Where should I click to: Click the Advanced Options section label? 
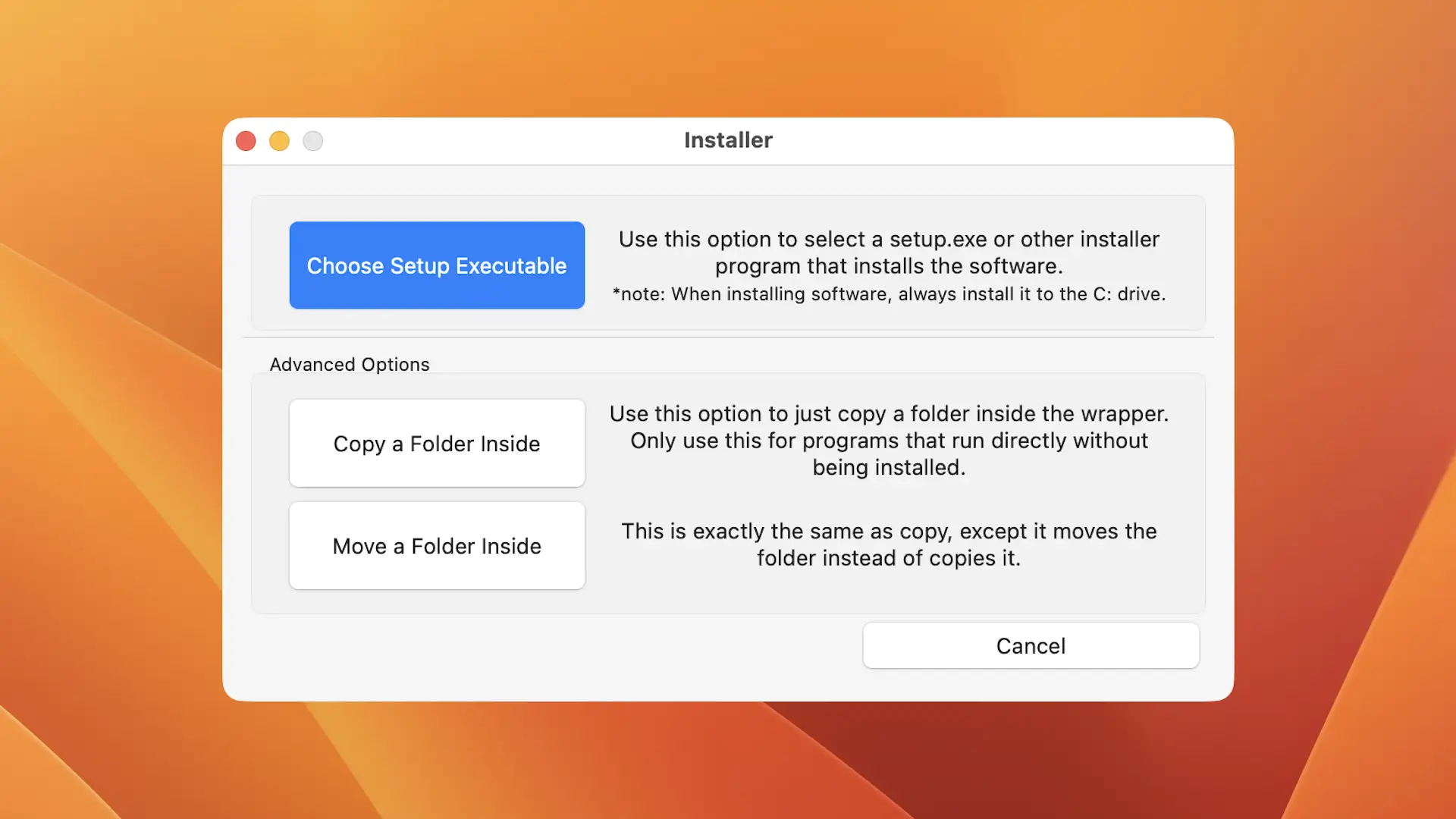tap(350, 365)
